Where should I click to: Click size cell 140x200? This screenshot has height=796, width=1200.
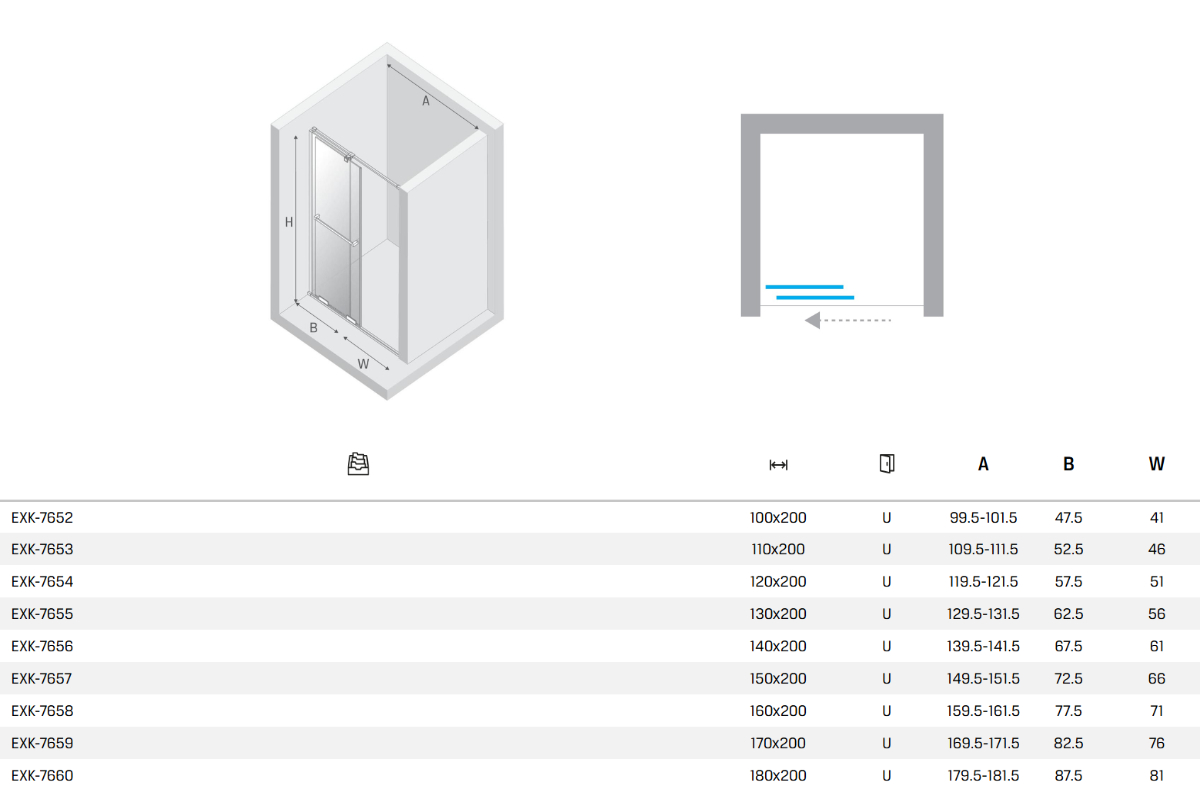click(778, 646)
